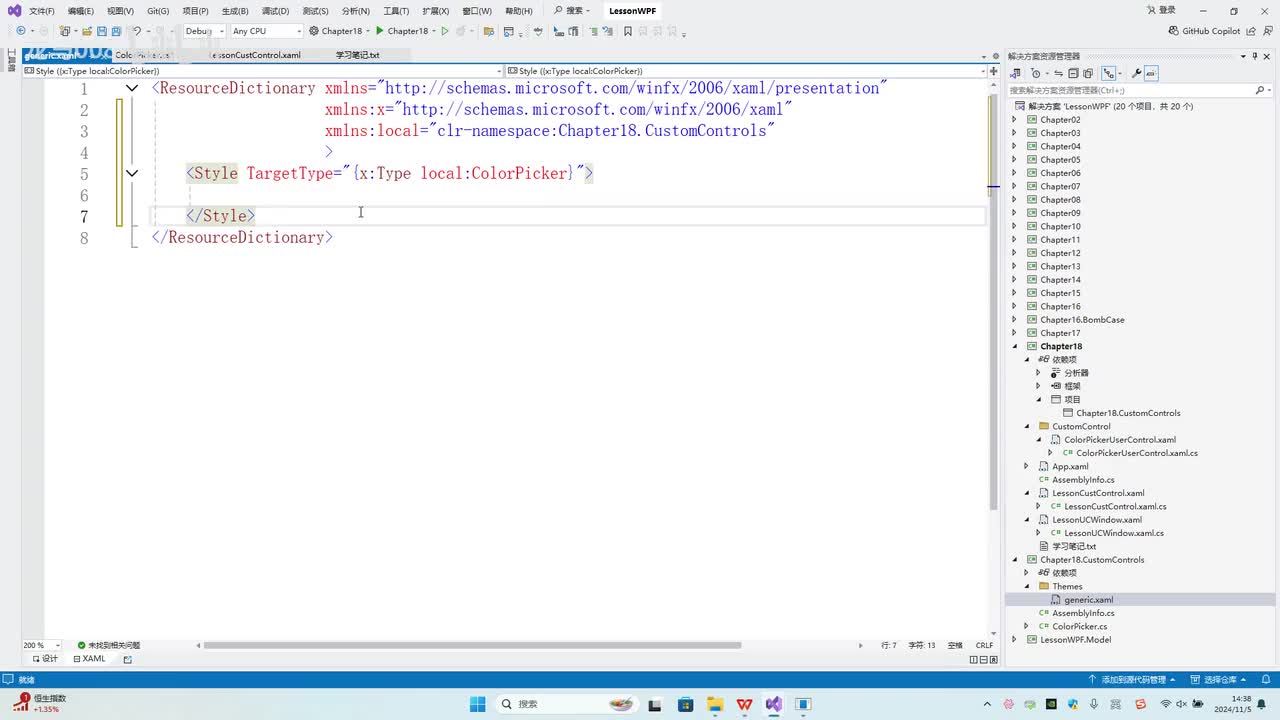Switch to the XAML view tab

pos(89,659)
